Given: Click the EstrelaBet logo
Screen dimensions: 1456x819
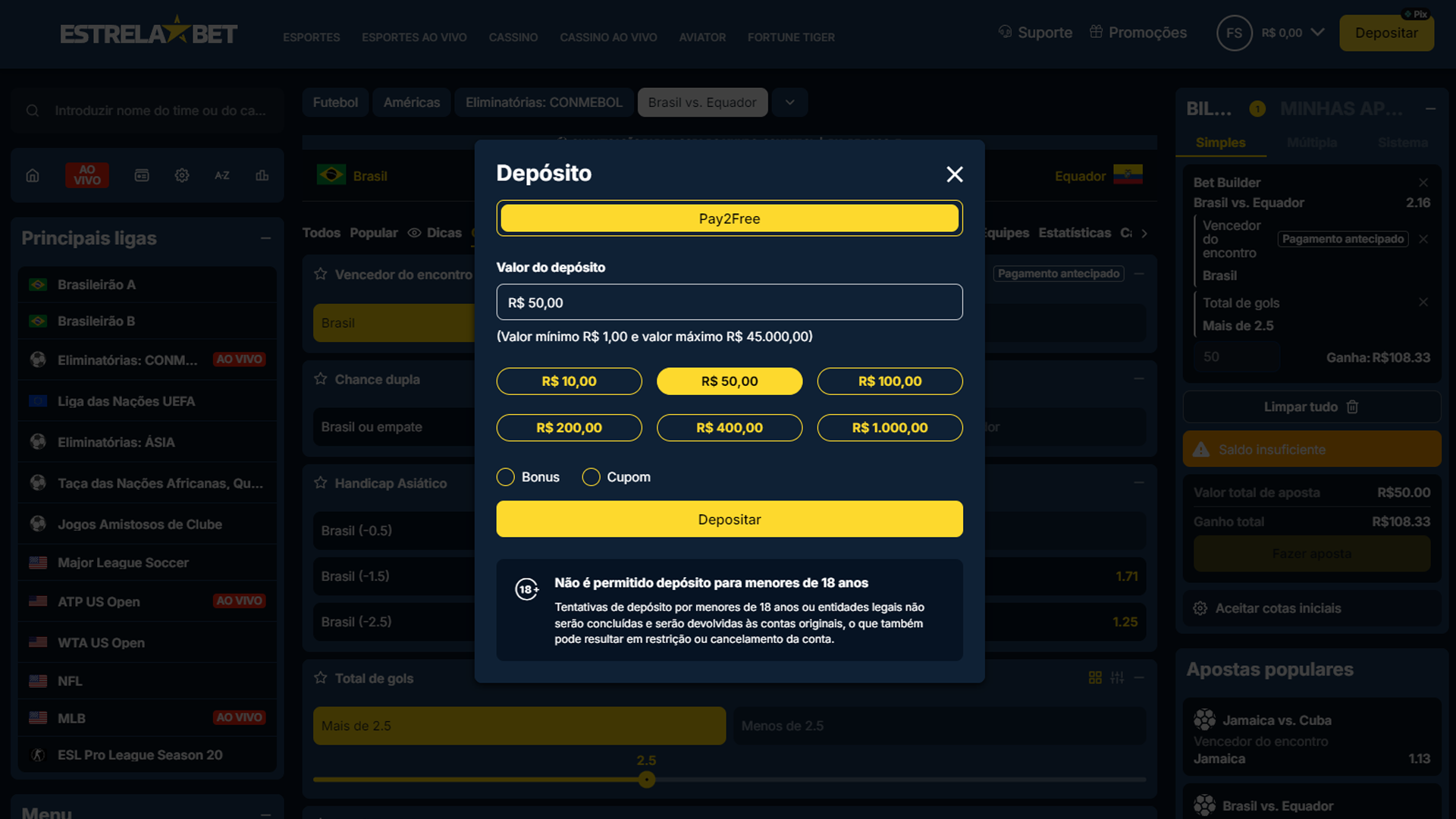Looking at the screenshot, I should pos(149,33).
